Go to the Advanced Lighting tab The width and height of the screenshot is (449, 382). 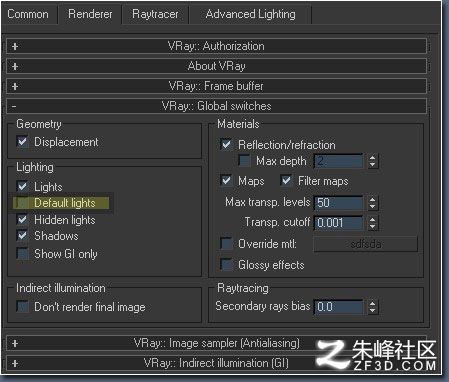(x=250, y=14)
